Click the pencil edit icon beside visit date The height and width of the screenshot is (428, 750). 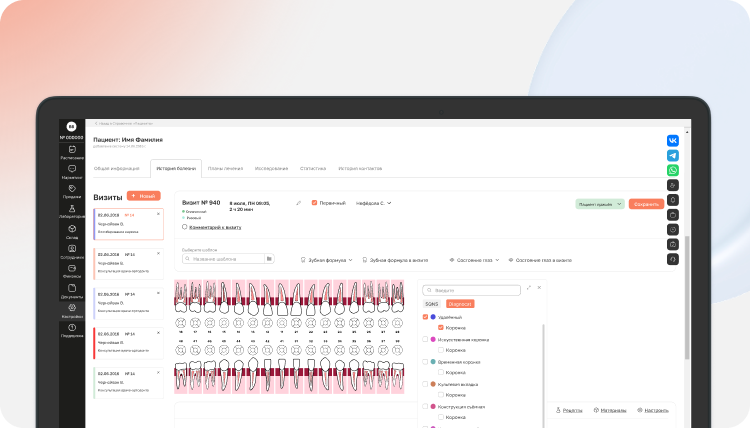[298, 203]
